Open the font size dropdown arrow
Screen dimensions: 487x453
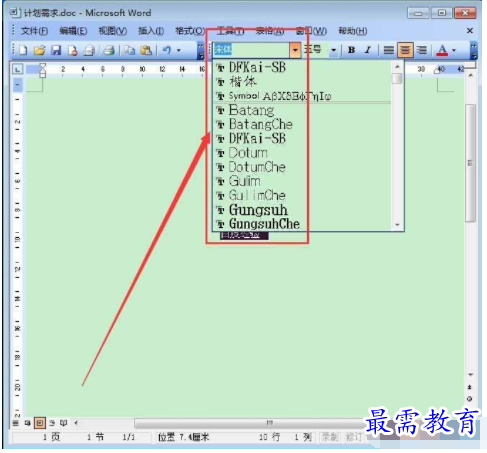(x=333, y=50)
